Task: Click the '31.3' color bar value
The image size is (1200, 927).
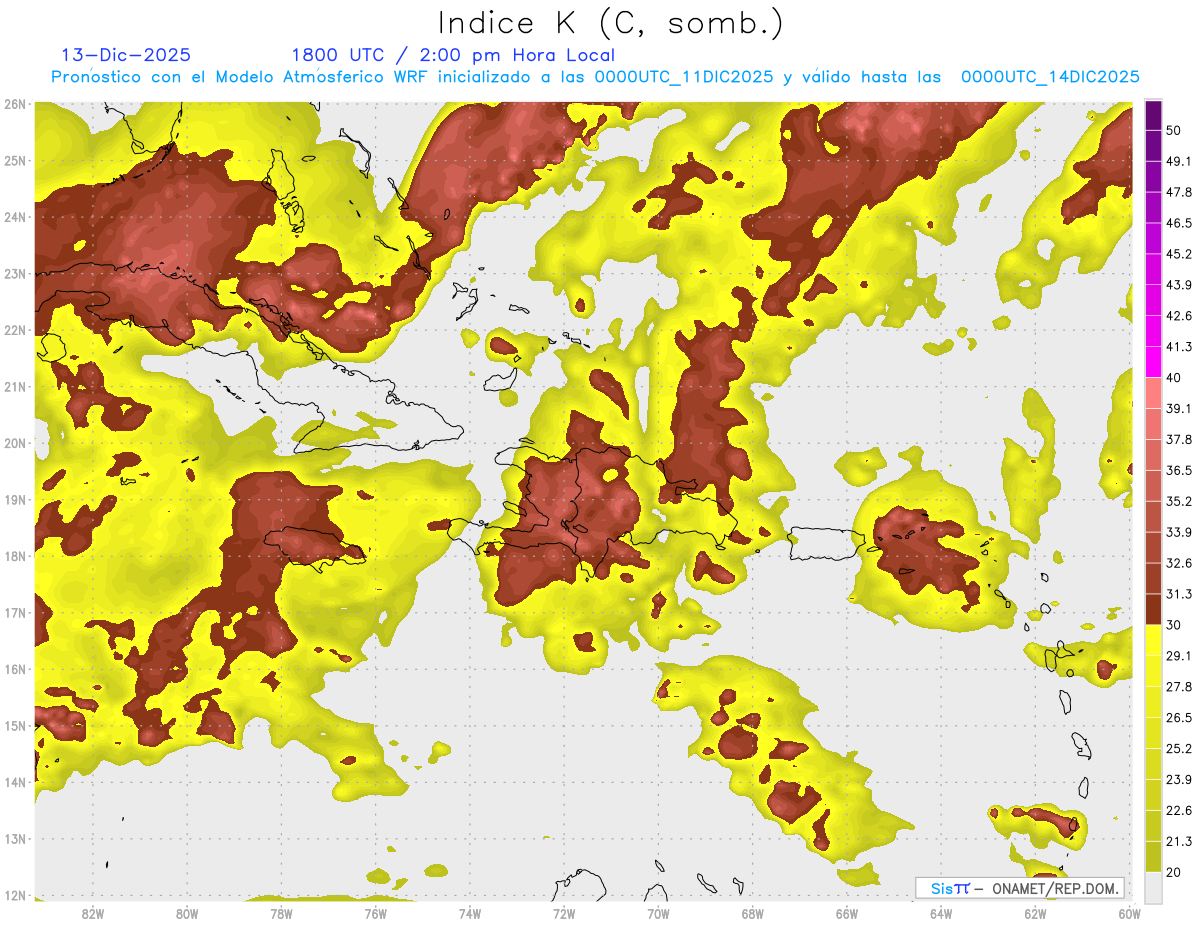Action: (1179, 594)
